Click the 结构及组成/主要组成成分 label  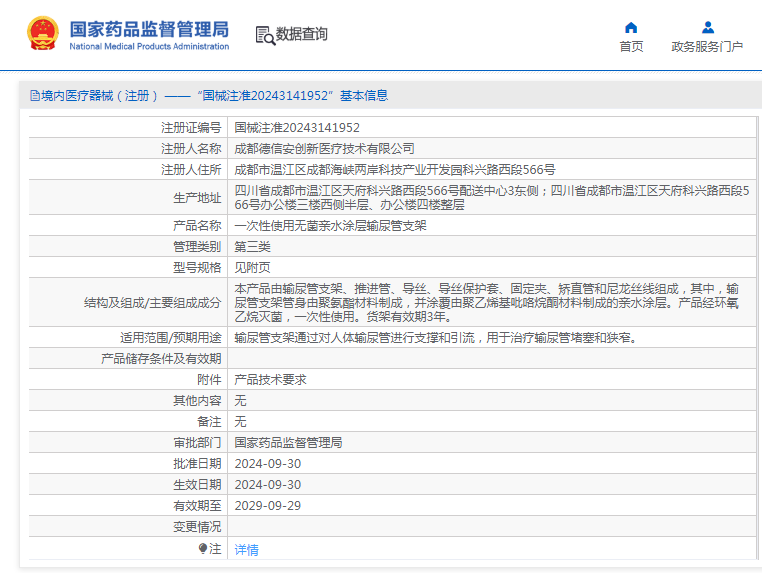pyautogui.click(x=153, y=303)
